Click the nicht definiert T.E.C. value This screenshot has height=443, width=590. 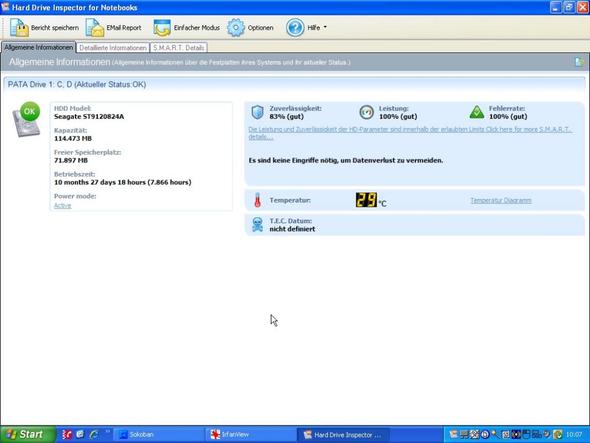point(292,229)
